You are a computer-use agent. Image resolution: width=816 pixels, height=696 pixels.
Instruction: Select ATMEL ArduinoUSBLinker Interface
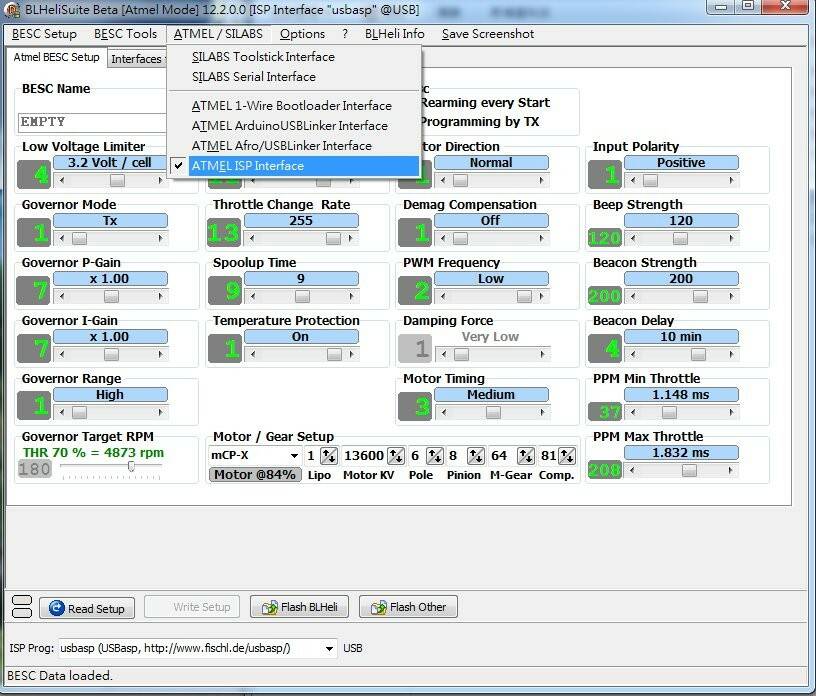pos(294,126)
